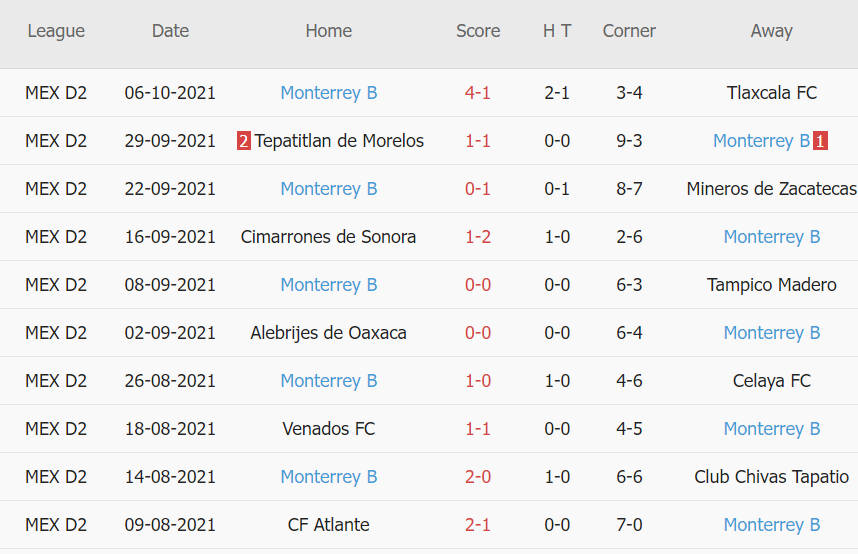
Task: Open CF Atlante team link
Action: click(x=328, y=525)
